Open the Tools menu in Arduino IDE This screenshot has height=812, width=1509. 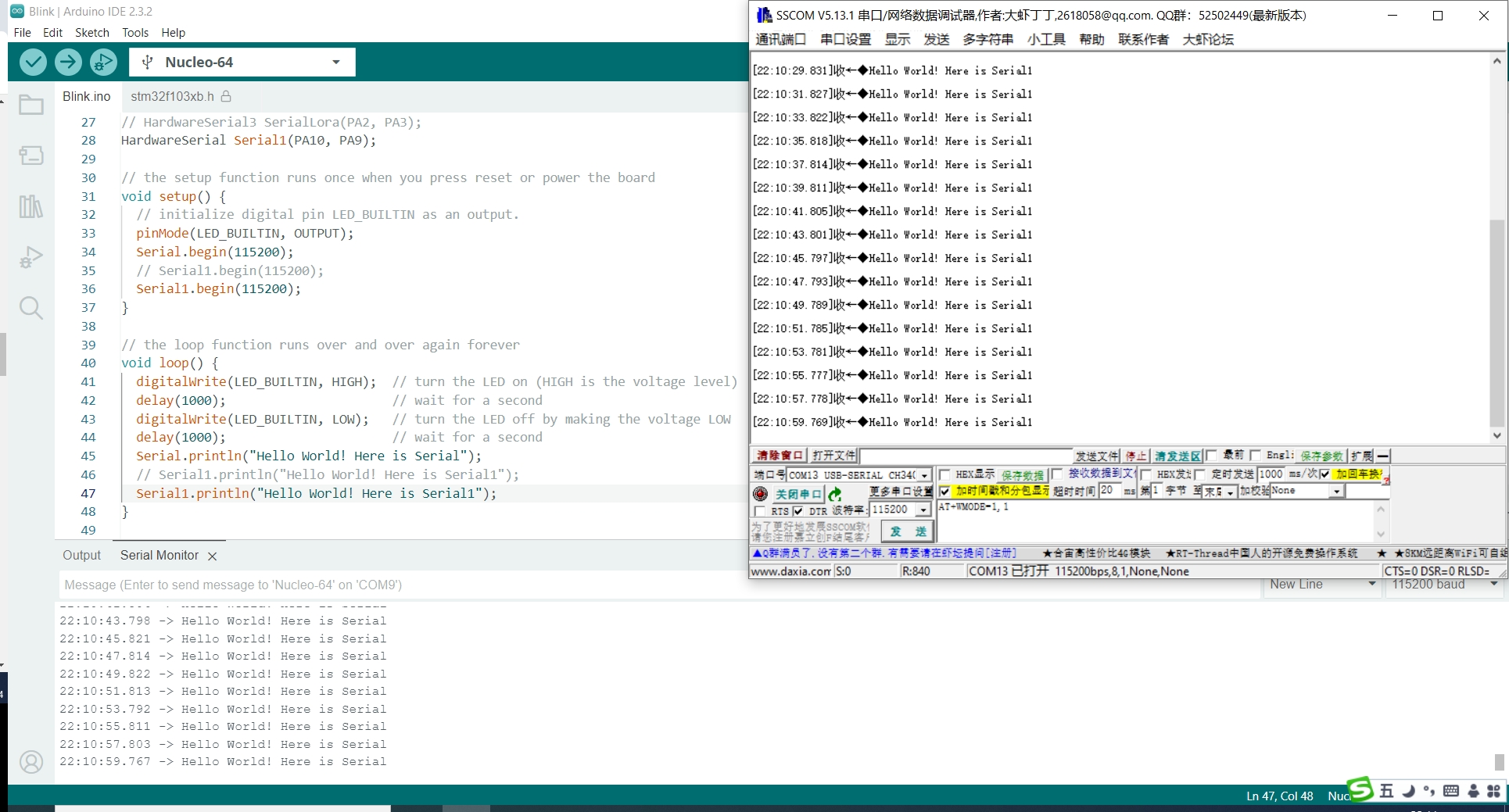click(135, 32)
